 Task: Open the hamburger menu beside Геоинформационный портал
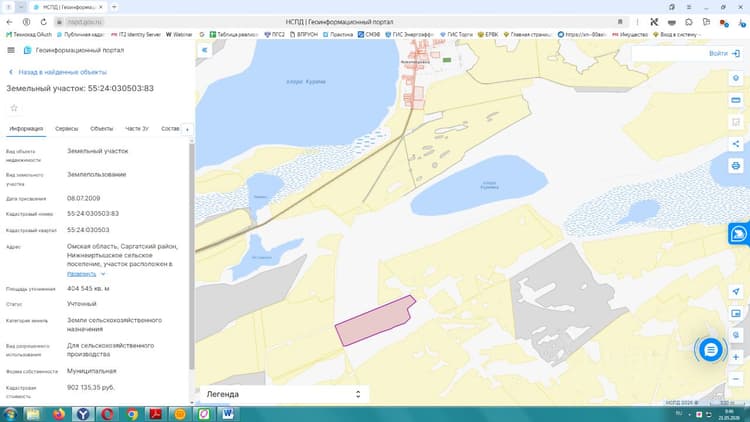click(x=11, y=50)
